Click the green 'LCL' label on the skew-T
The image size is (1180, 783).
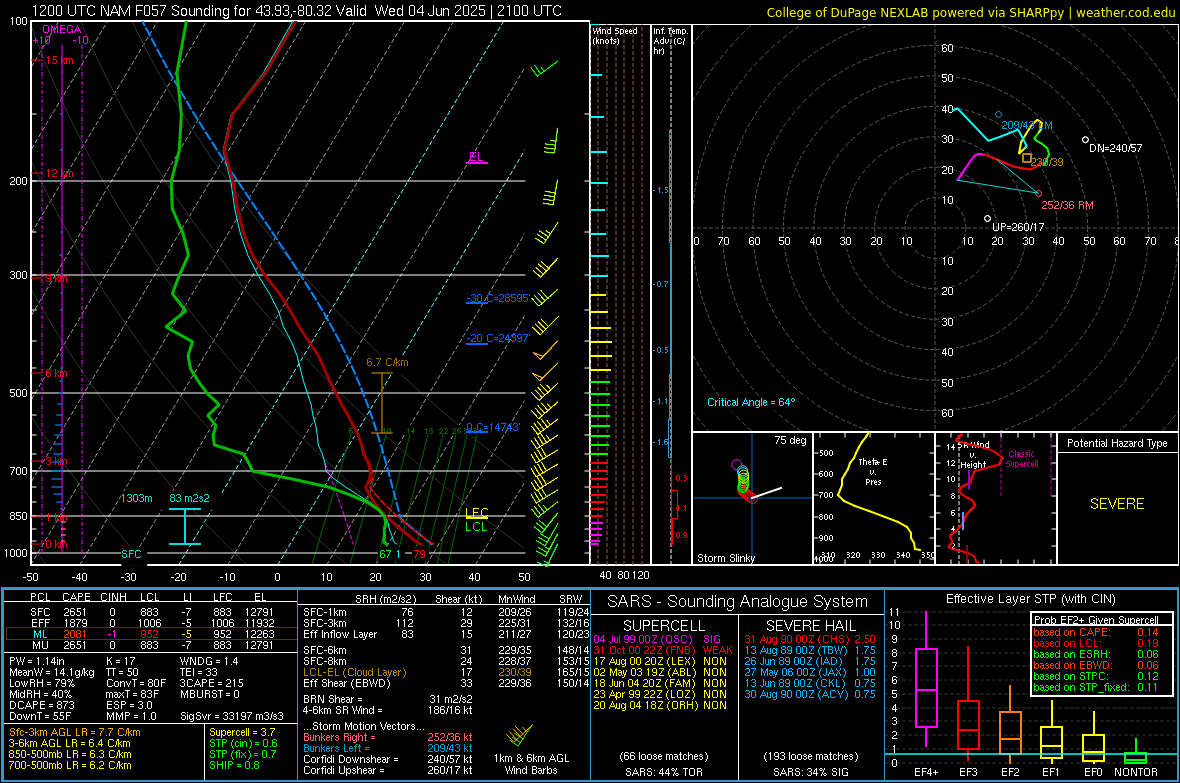pyautogui.click(x=476, y=526)
